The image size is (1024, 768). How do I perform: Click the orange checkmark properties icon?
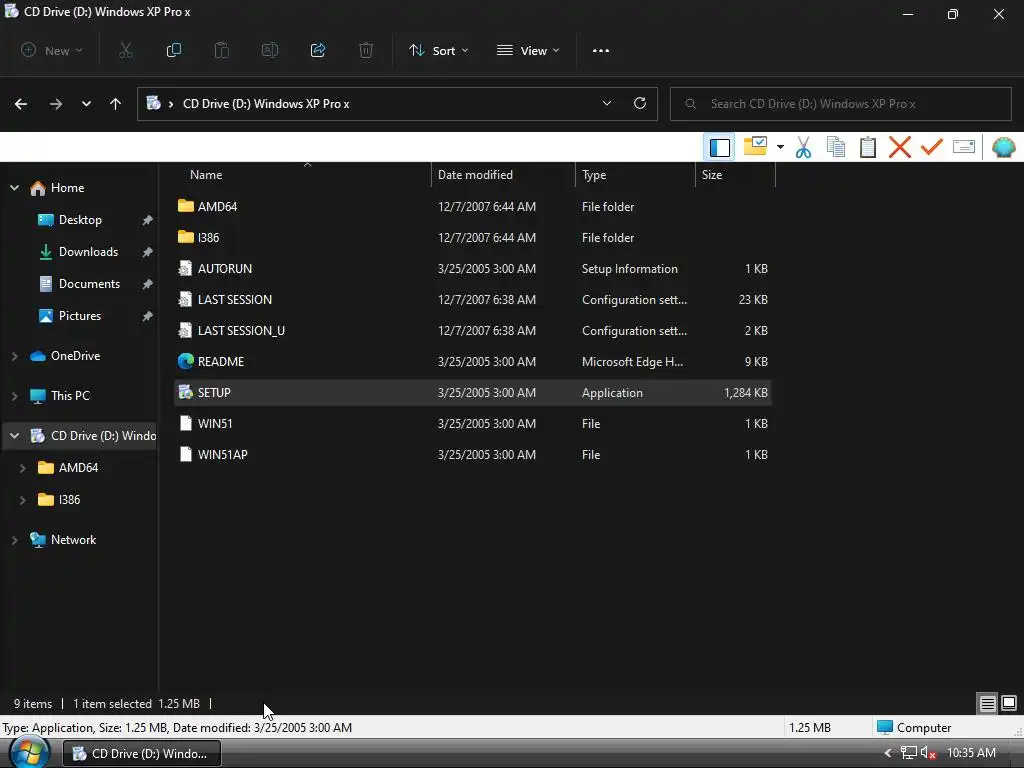932,147
